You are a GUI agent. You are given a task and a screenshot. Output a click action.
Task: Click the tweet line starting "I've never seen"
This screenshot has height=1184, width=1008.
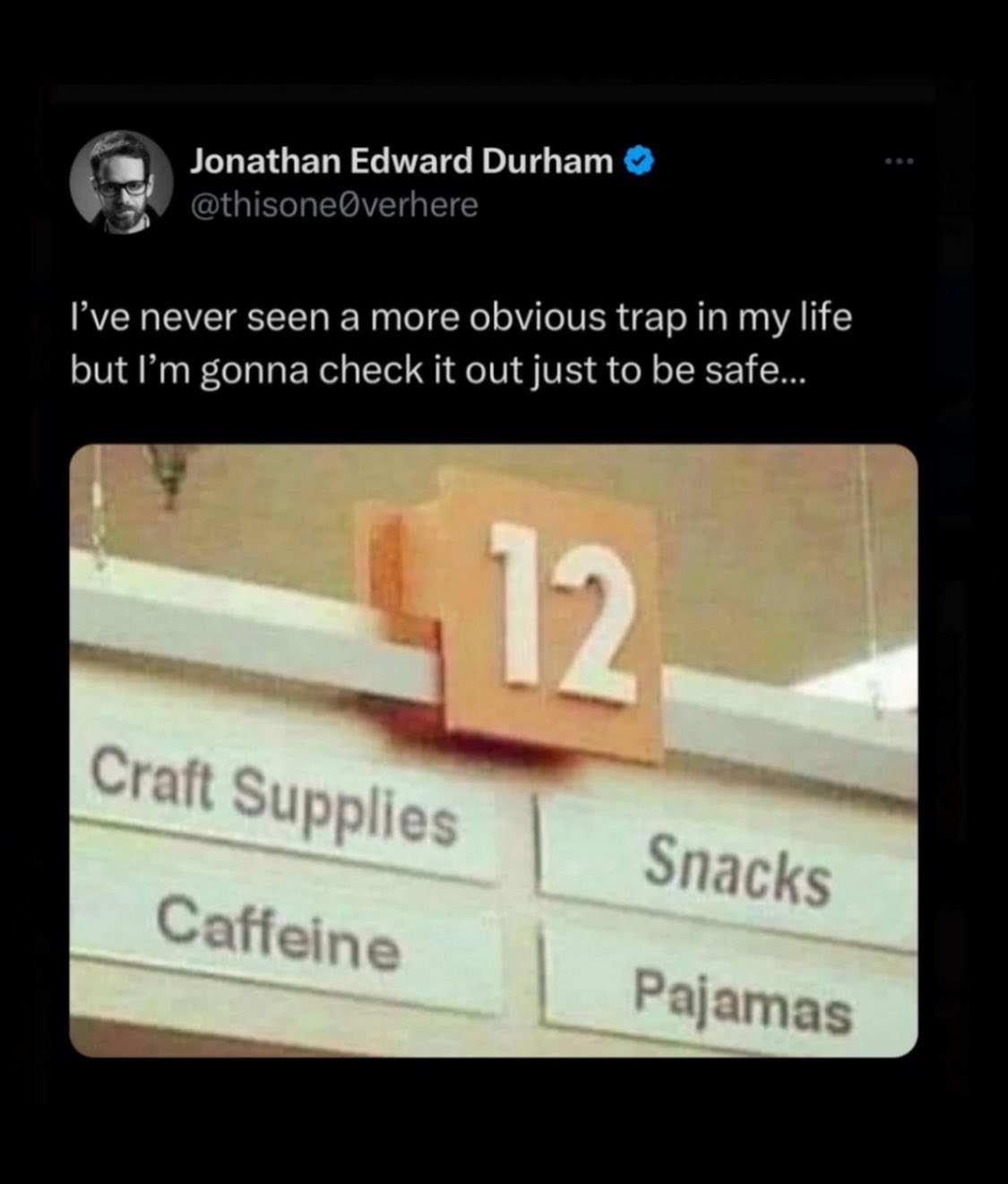(x=461, y=317)
